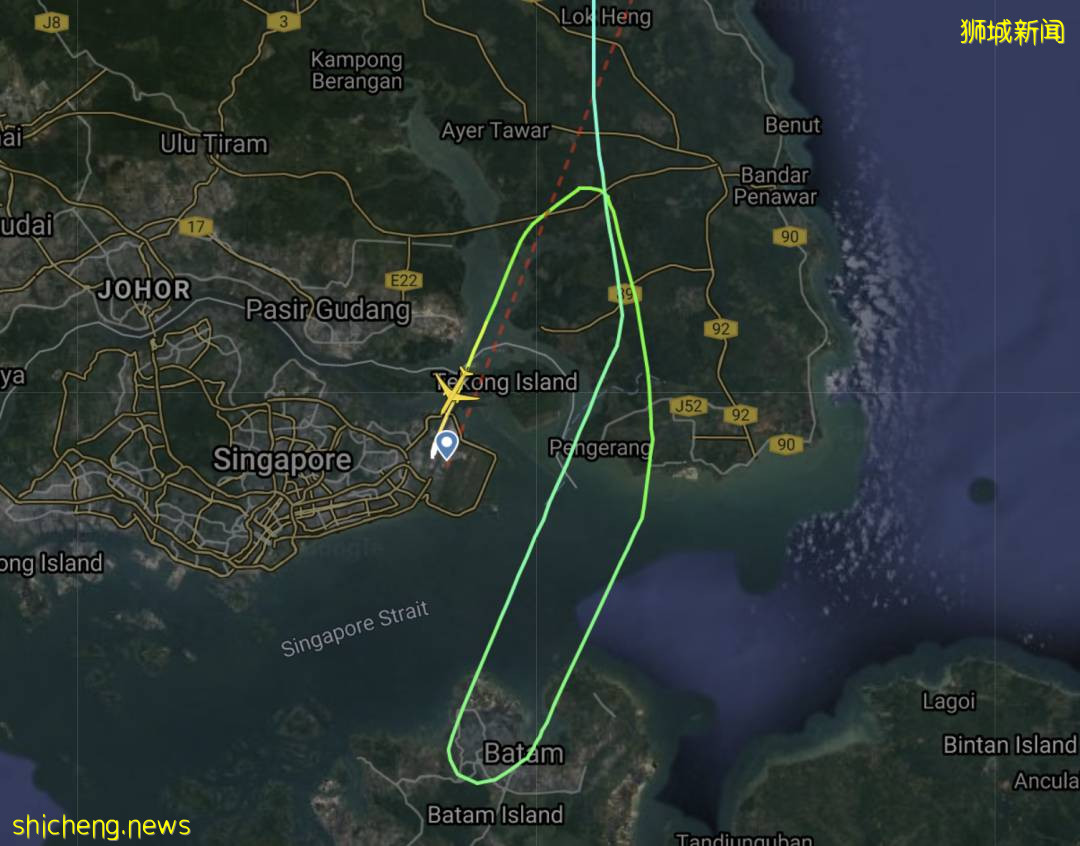
Task: Click the Batam city label
Action: pyautogui.click(x=523, y=753)
